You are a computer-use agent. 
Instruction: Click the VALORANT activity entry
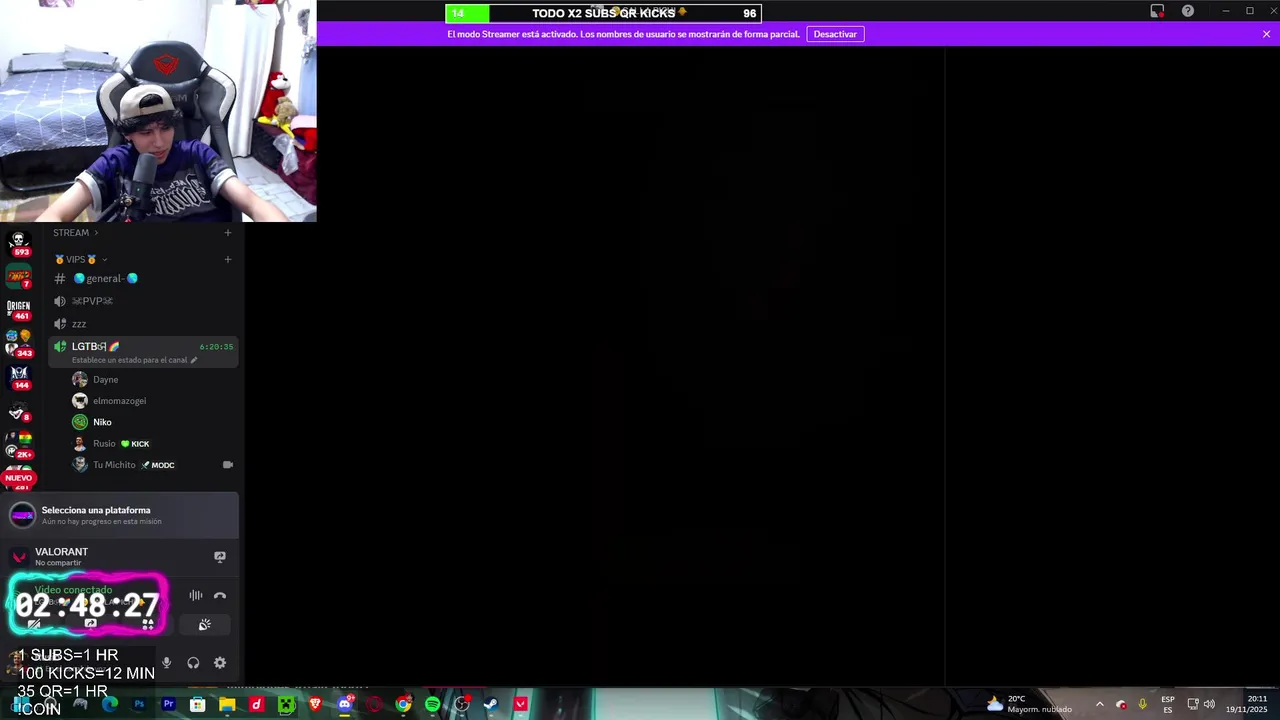pyautogui.click(x=61, y=557)
